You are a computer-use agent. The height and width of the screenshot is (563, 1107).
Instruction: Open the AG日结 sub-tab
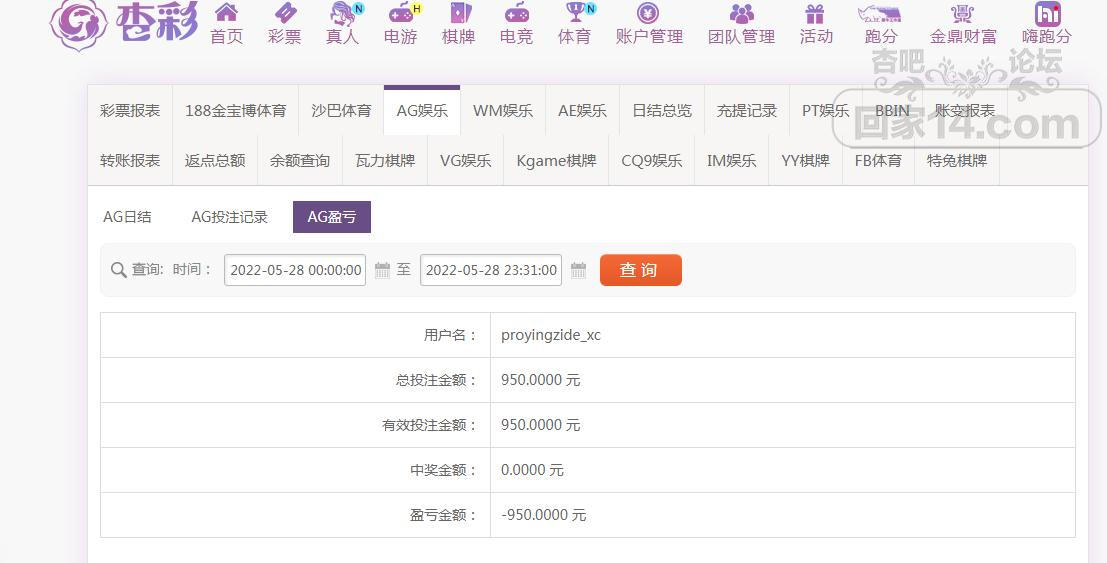coord(128,217)
